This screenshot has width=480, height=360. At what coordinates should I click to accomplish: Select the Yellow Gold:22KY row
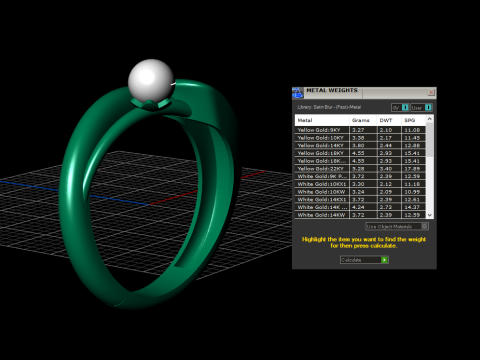click(x=360, y=169)
